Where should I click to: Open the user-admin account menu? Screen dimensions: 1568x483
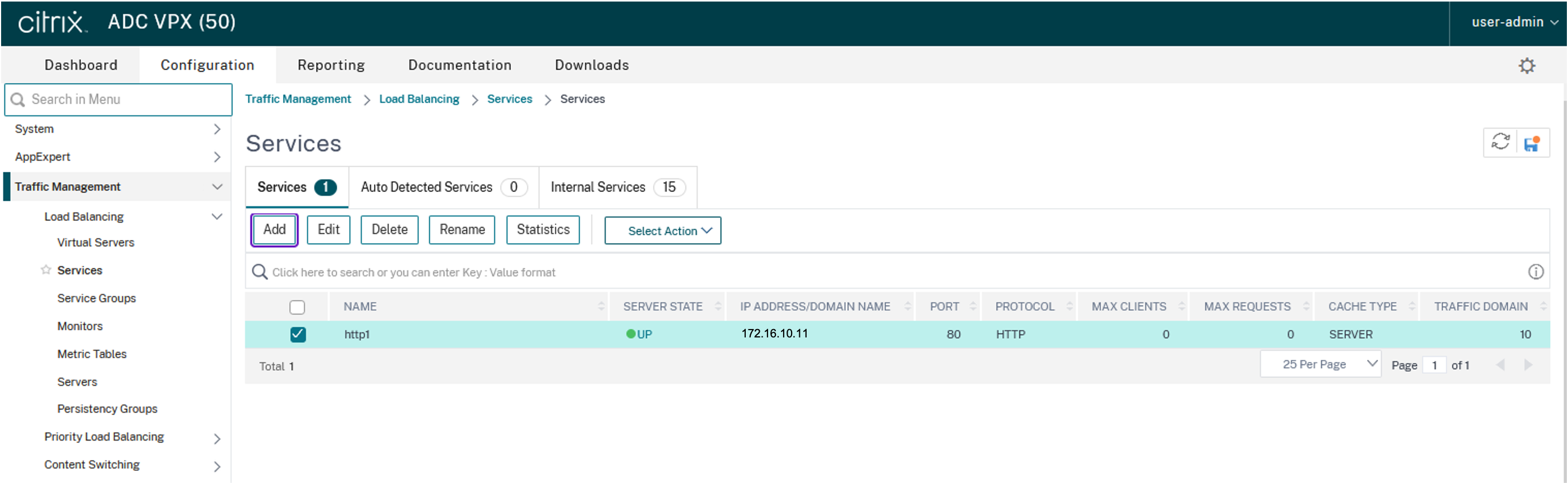pos(1513,22)
